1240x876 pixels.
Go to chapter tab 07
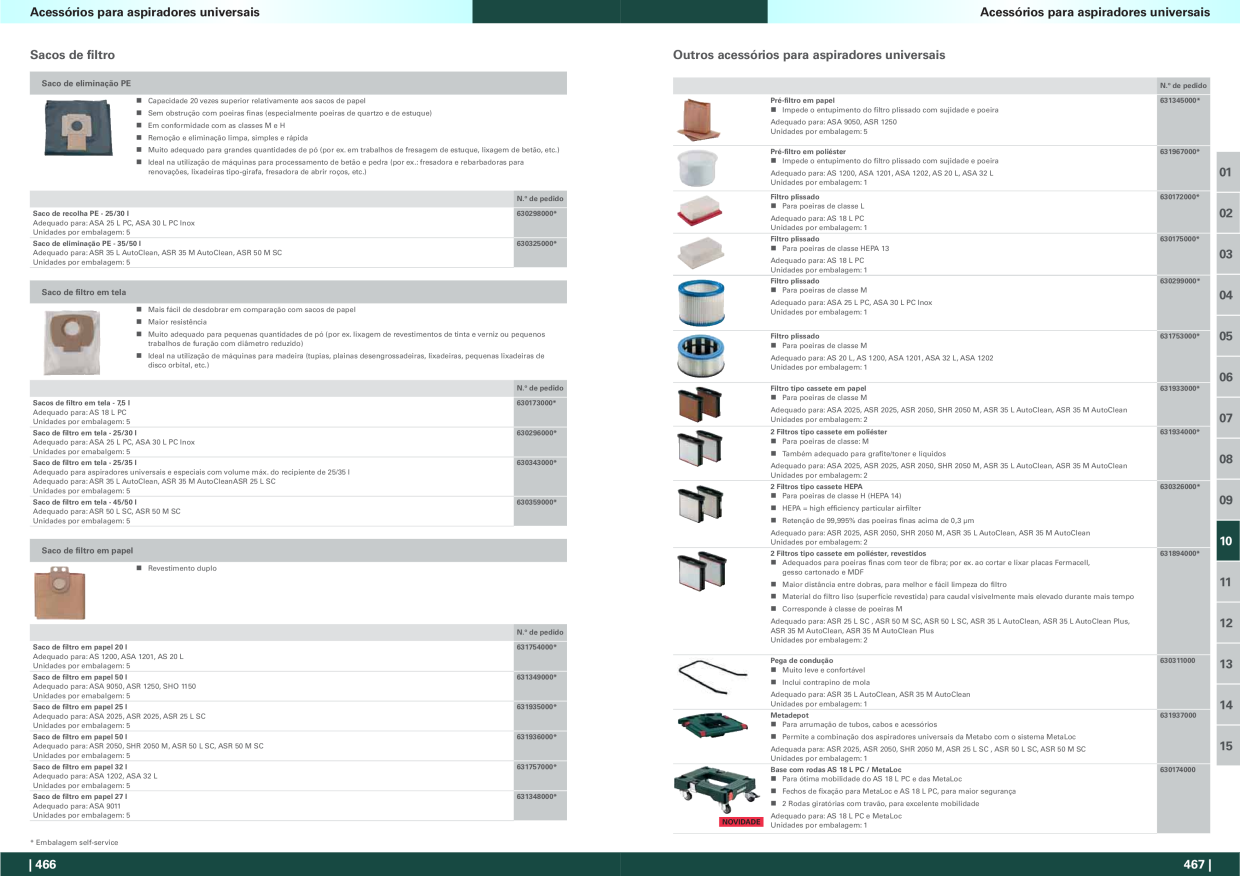coord(1227,418)
